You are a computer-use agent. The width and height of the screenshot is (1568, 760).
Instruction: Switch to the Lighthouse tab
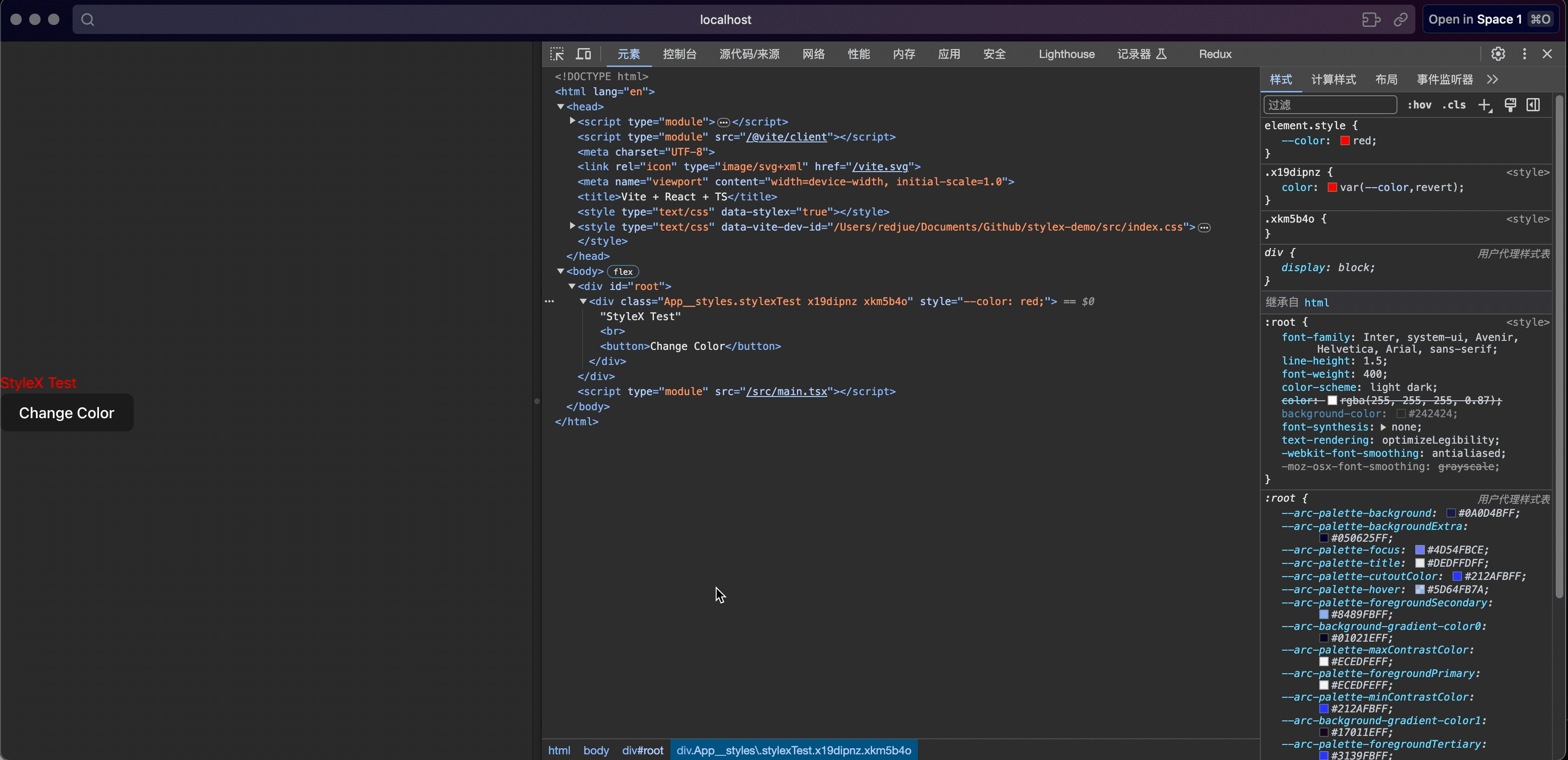pos(1066,54)
